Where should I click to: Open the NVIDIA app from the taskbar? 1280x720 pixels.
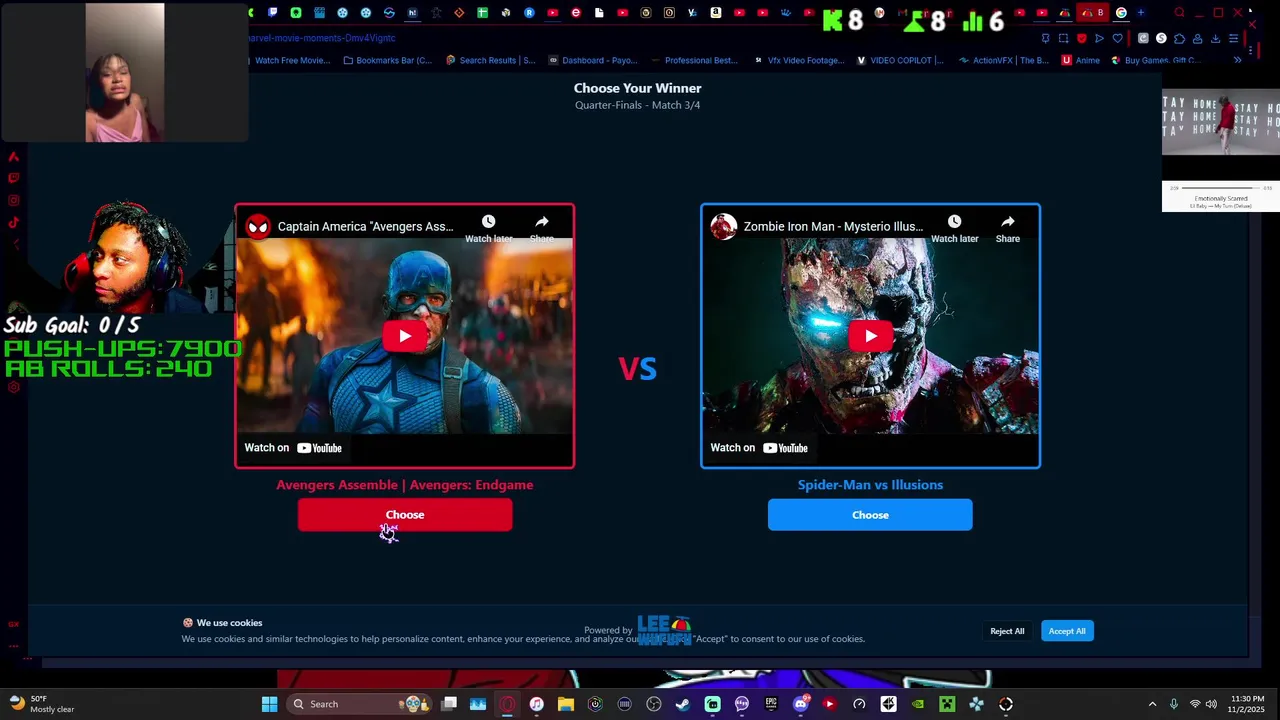917,704
